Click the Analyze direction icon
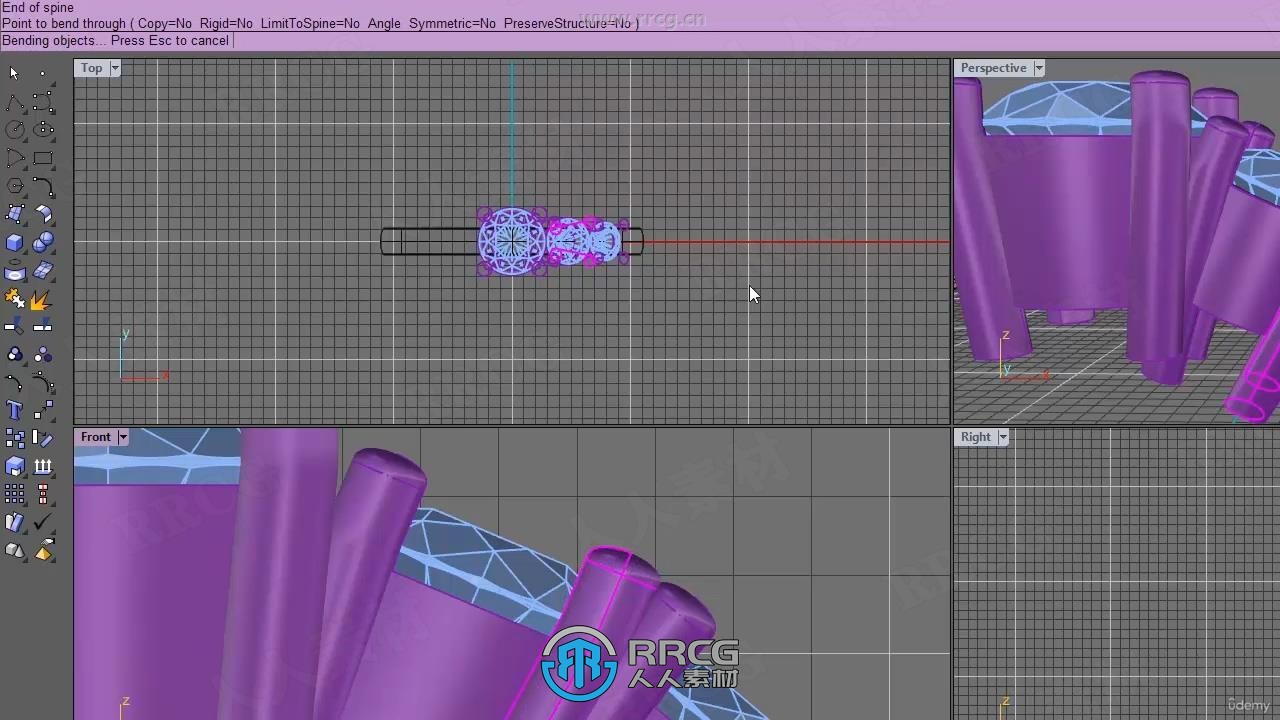Screen dimensions: 1280x720 [x=14, y=522]
